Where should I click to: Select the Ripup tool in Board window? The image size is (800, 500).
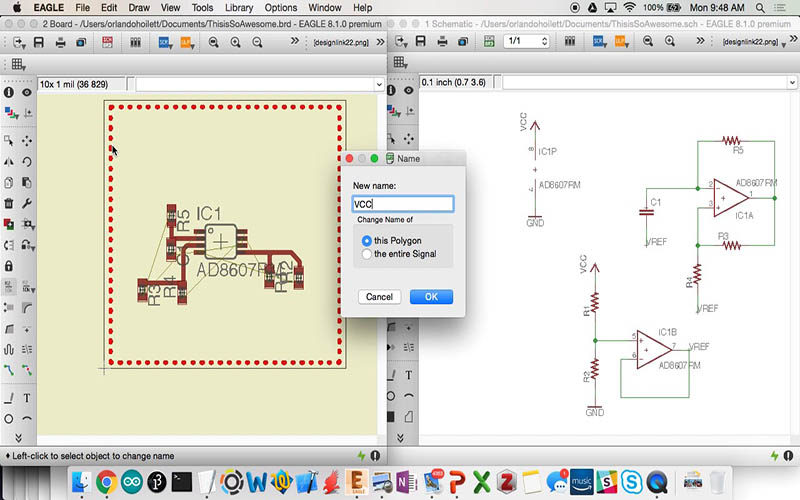coord(27,370)
